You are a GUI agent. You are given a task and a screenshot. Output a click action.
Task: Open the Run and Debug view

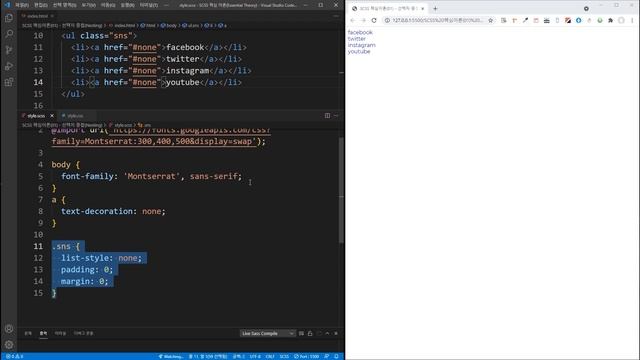tap(9, 66)
